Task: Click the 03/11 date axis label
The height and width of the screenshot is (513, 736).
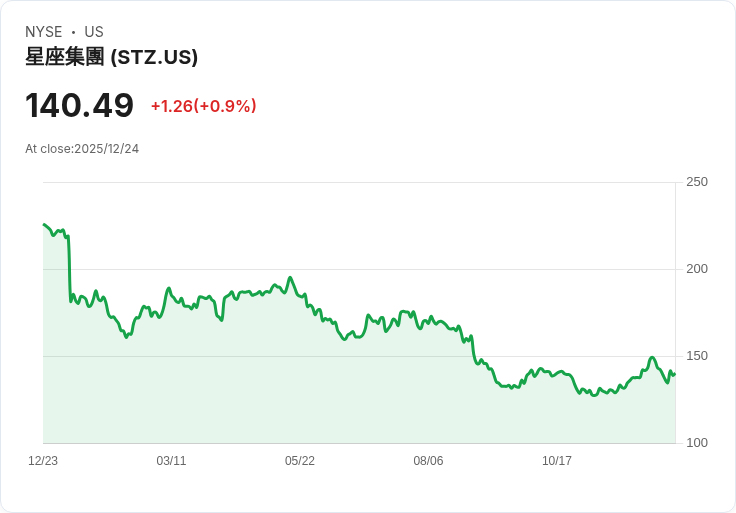Action: [x=171, y=461]
